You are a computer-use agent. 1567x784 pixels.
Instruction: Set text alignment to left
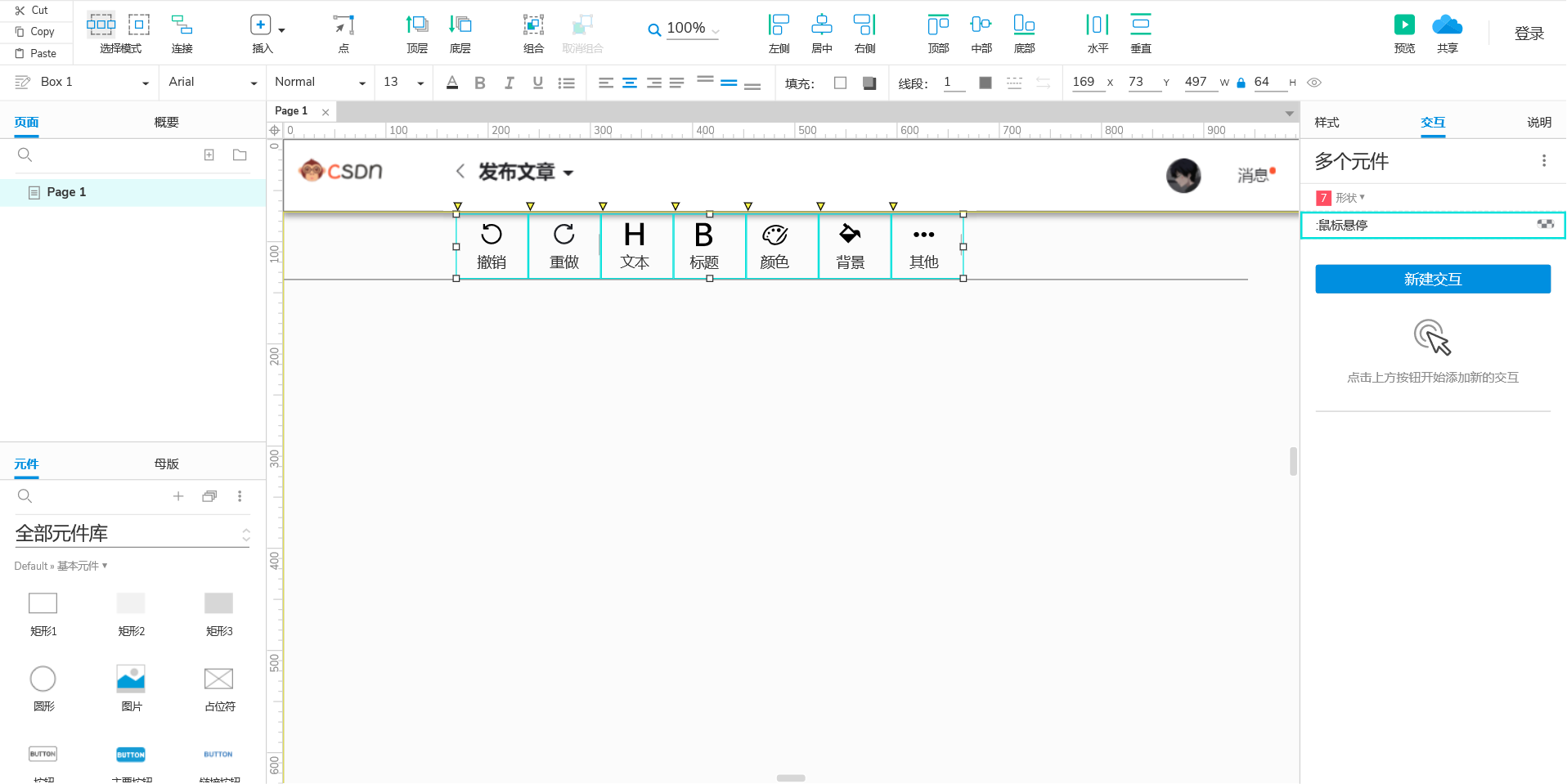click(605, 83)
